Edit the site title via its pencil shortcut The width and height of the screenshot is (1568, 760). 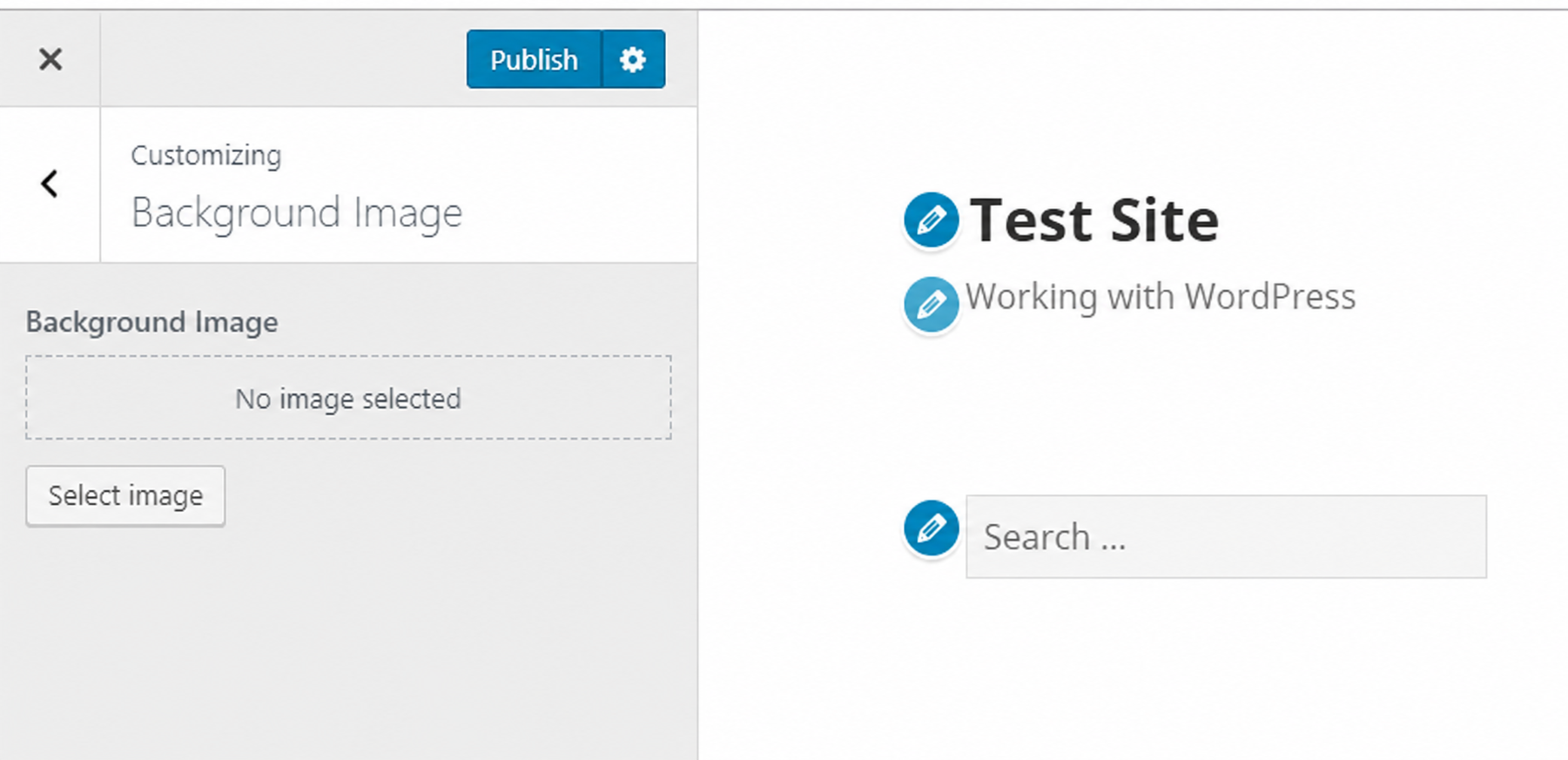click(931, 219)
